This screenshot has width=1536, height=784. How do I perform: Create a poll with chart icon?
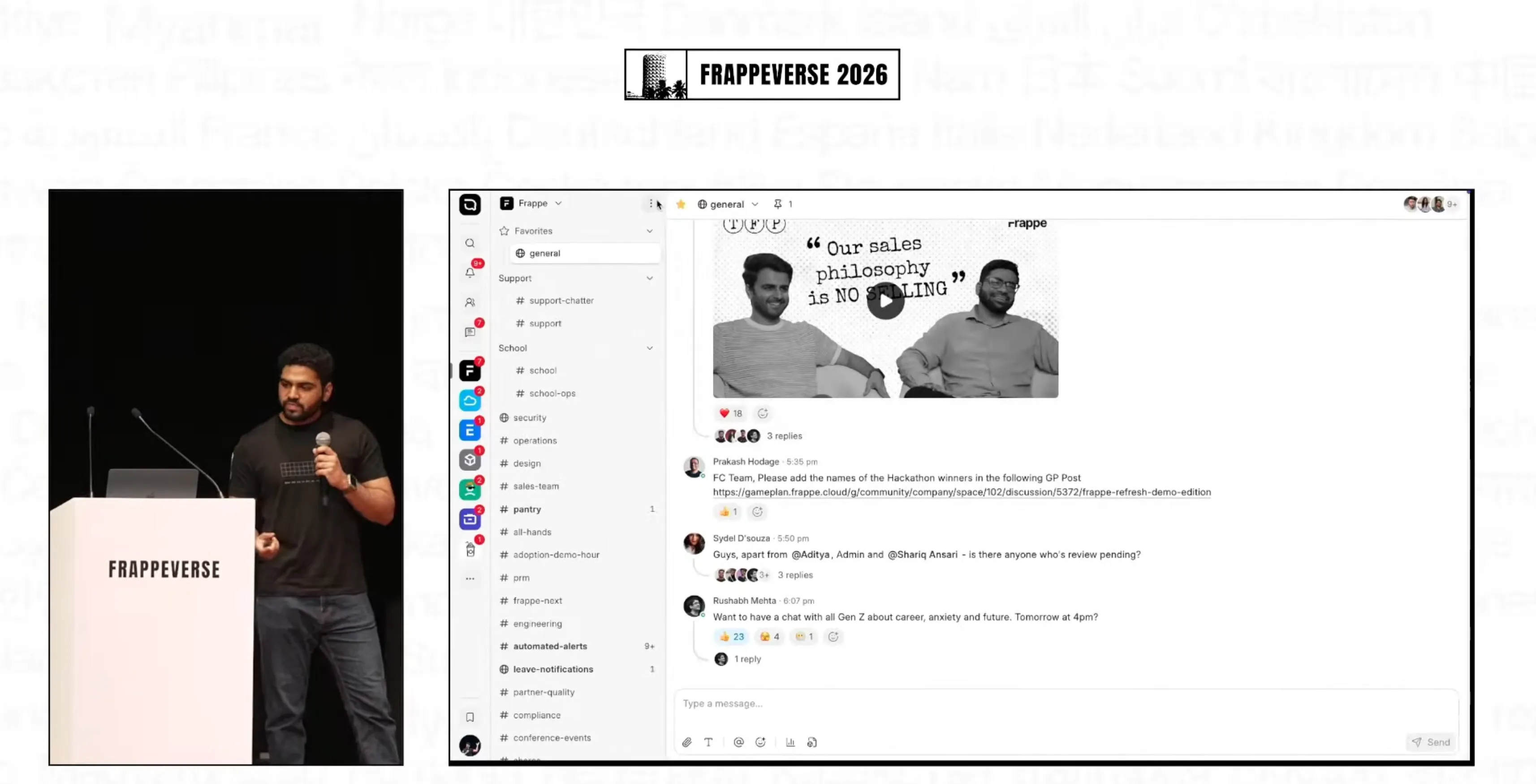[x=791, y=742]
